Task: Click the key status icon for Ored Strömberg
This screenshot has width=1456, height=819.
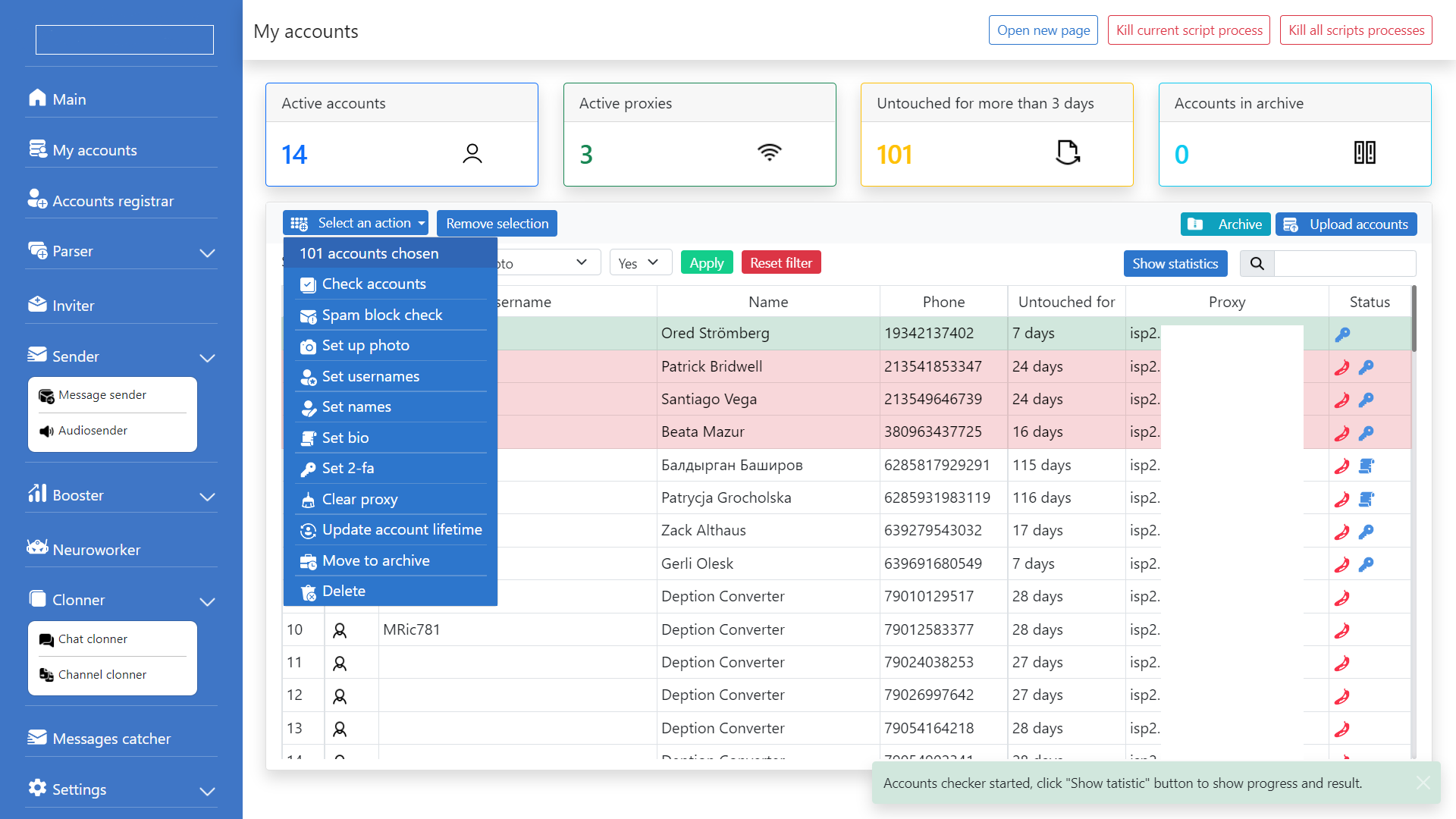Action: (x=1342, y=334)
